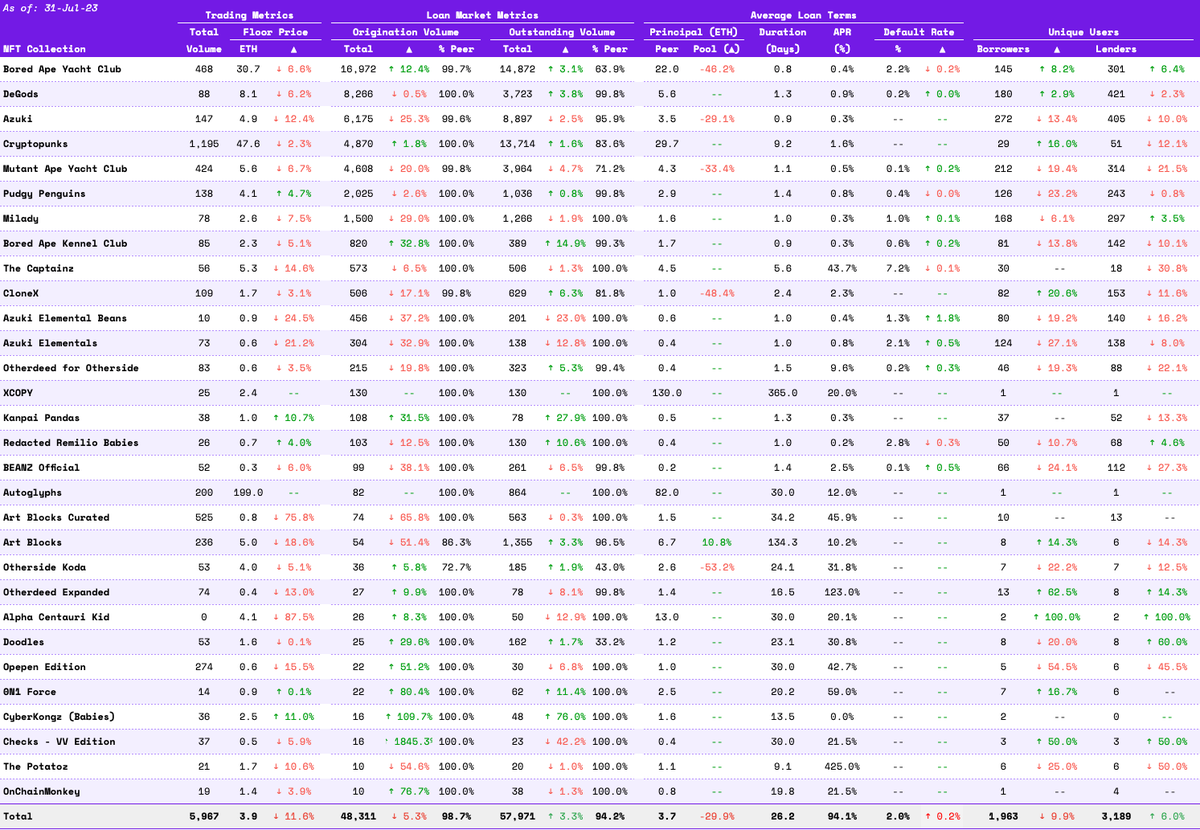1200x830 pixels.
Task: Click Alpha Centauri Kid floor change 87.5%
Action: [294, 617]
